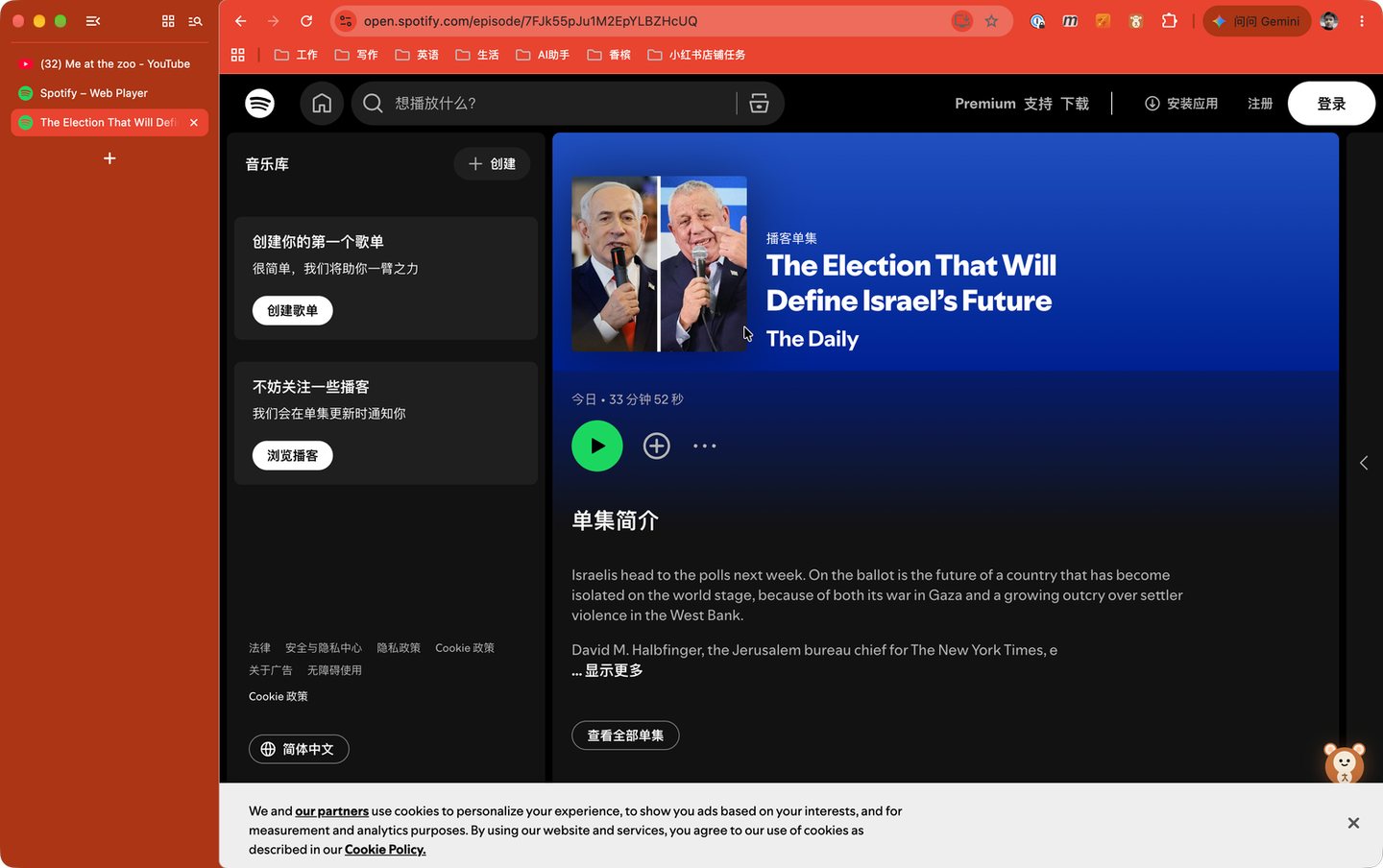Open the Extensions puzzle-piece menu

[1169, 21]
